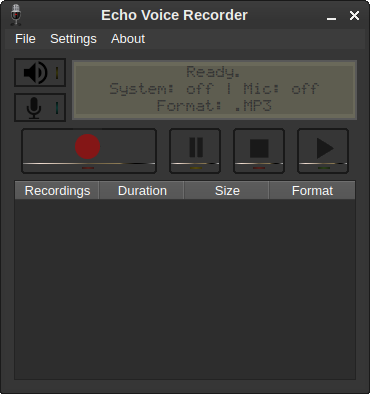Open the Settings menu
Image resolution: width=370 pixels, height=394 pixels.
[x=73, y=39]
